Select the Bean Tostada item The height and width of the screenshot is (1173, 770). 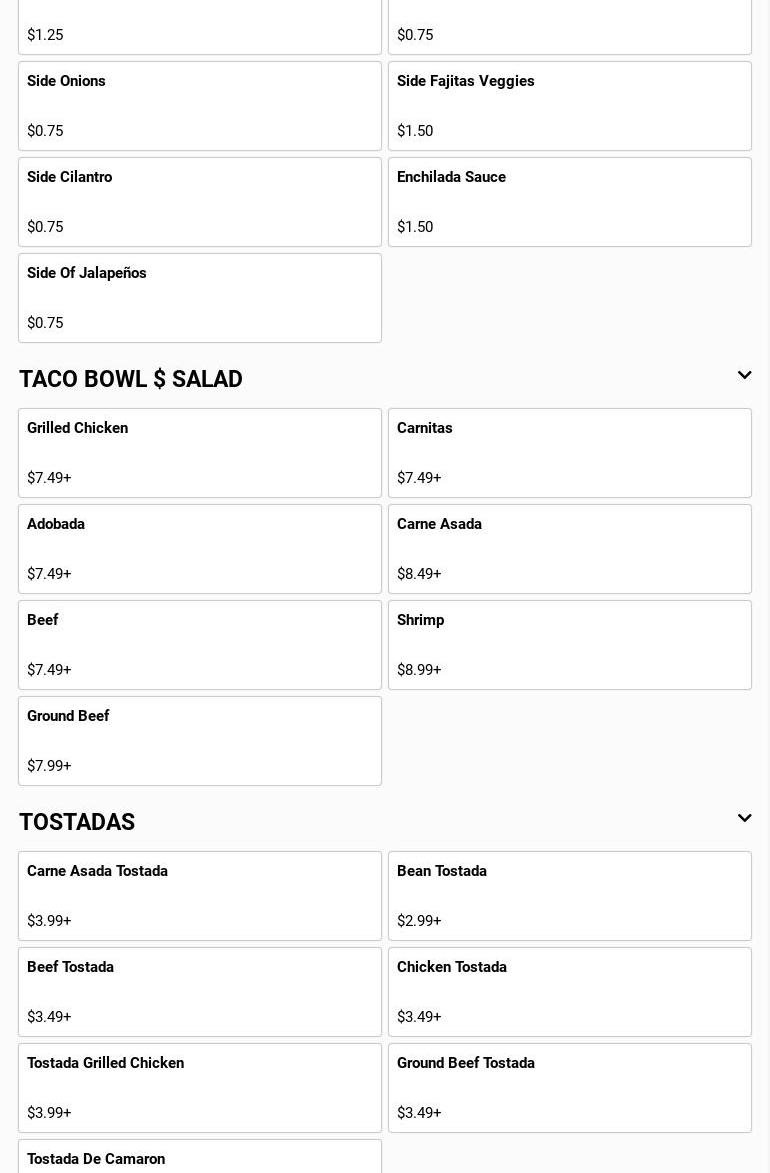coord(570,896)
